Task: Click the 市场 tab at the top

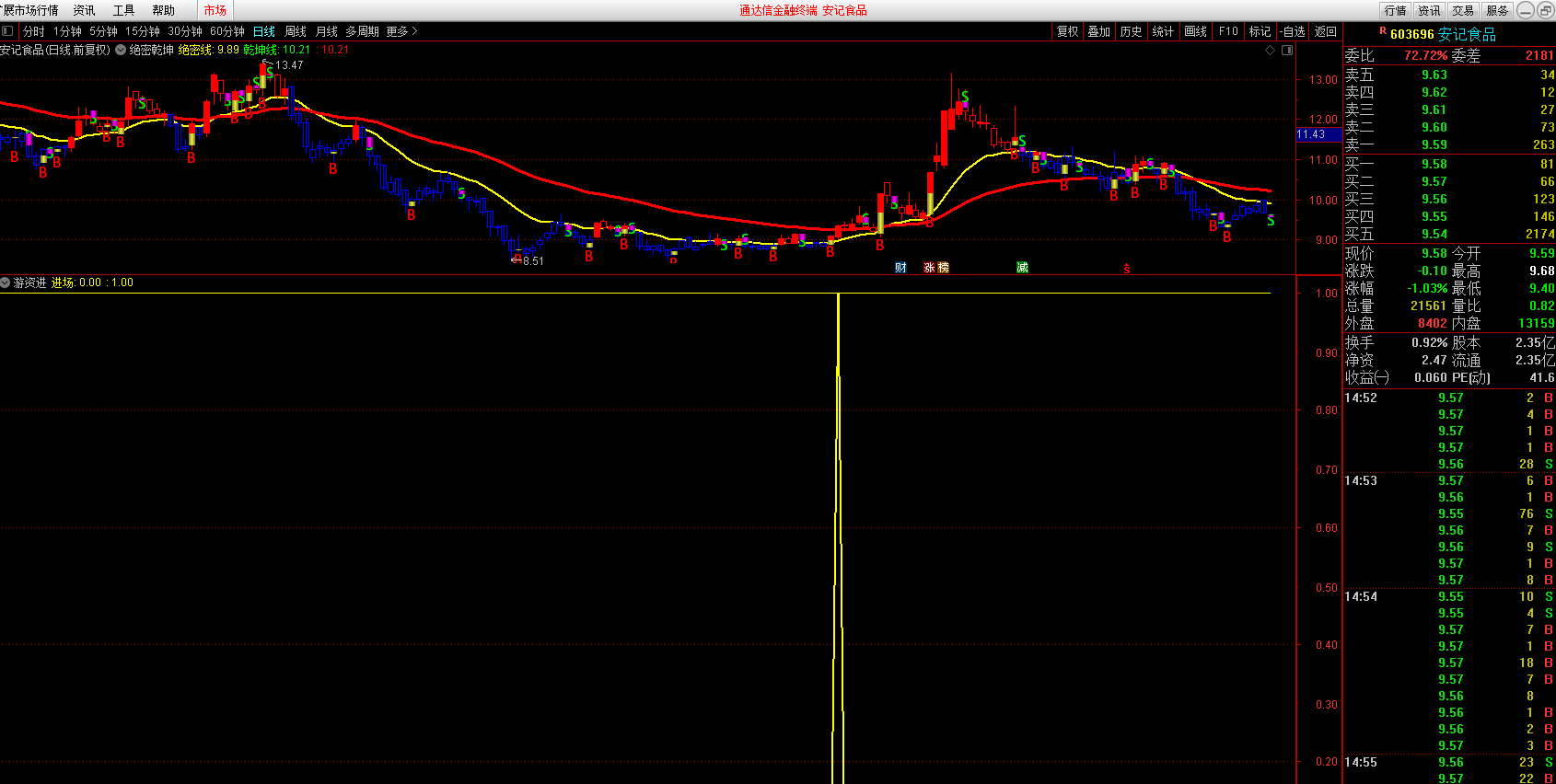Action: [x=215, y=10]
